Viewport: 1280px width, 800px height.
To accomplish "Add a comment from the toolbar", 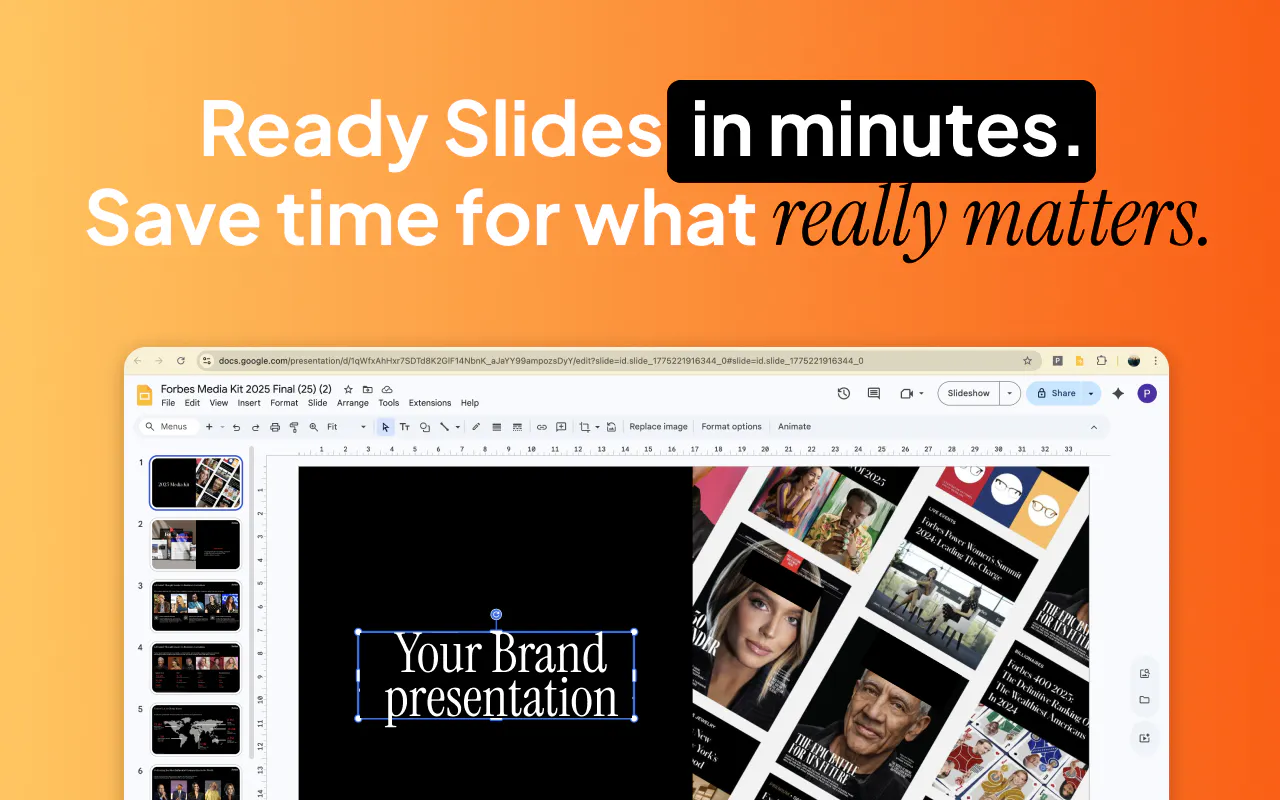I will point(562,427).
